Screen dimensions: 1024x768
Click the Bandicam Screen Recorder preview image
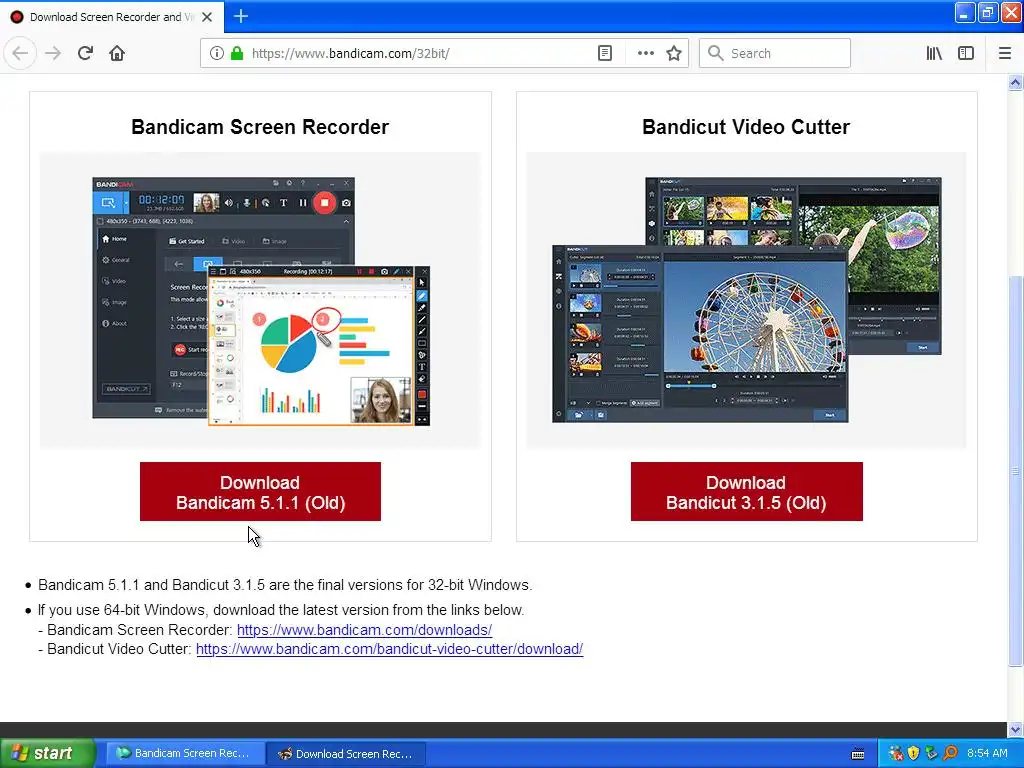[x=261, y=301]
